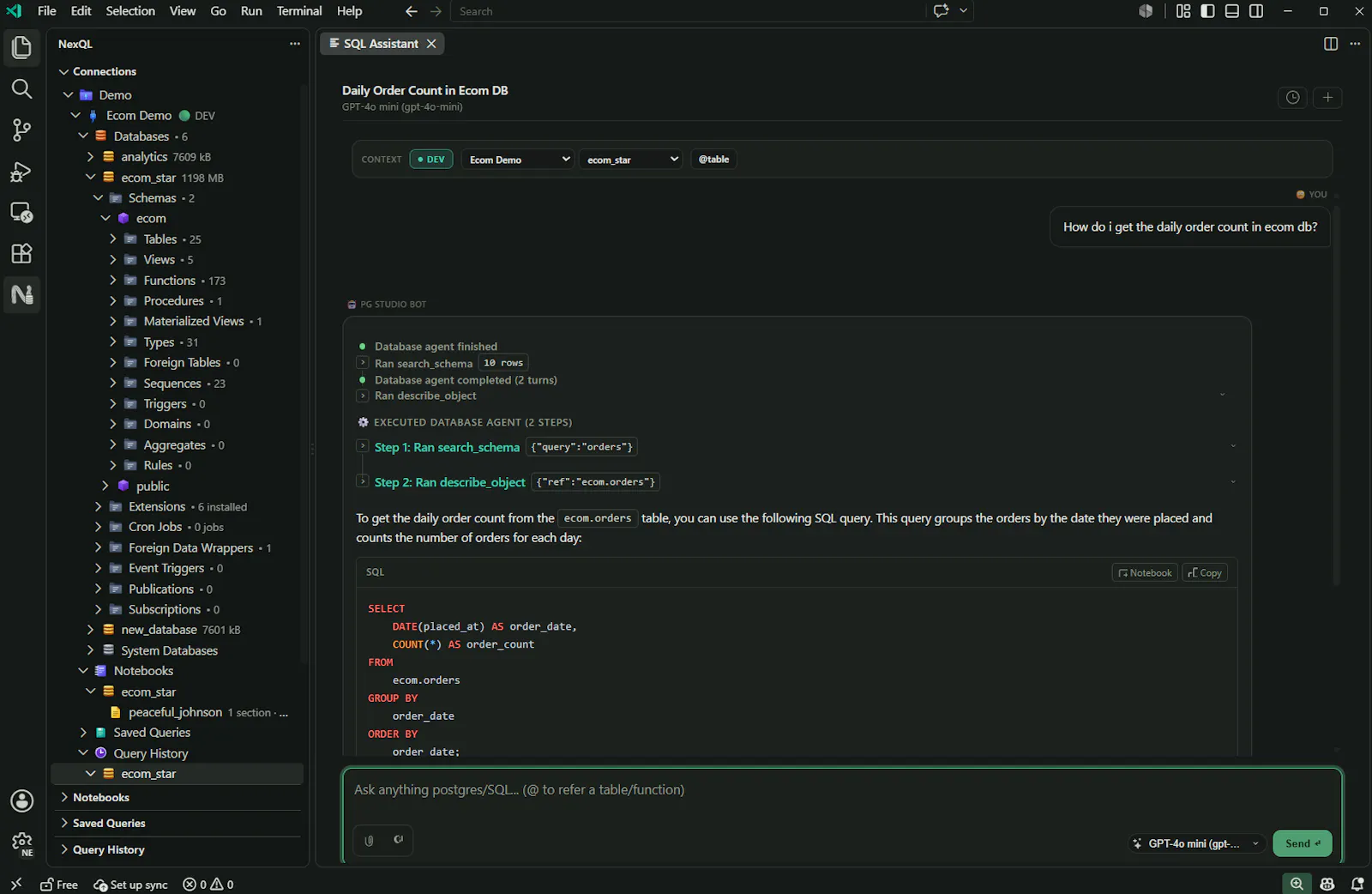Open the Search view in activity bar

[21, 88]
